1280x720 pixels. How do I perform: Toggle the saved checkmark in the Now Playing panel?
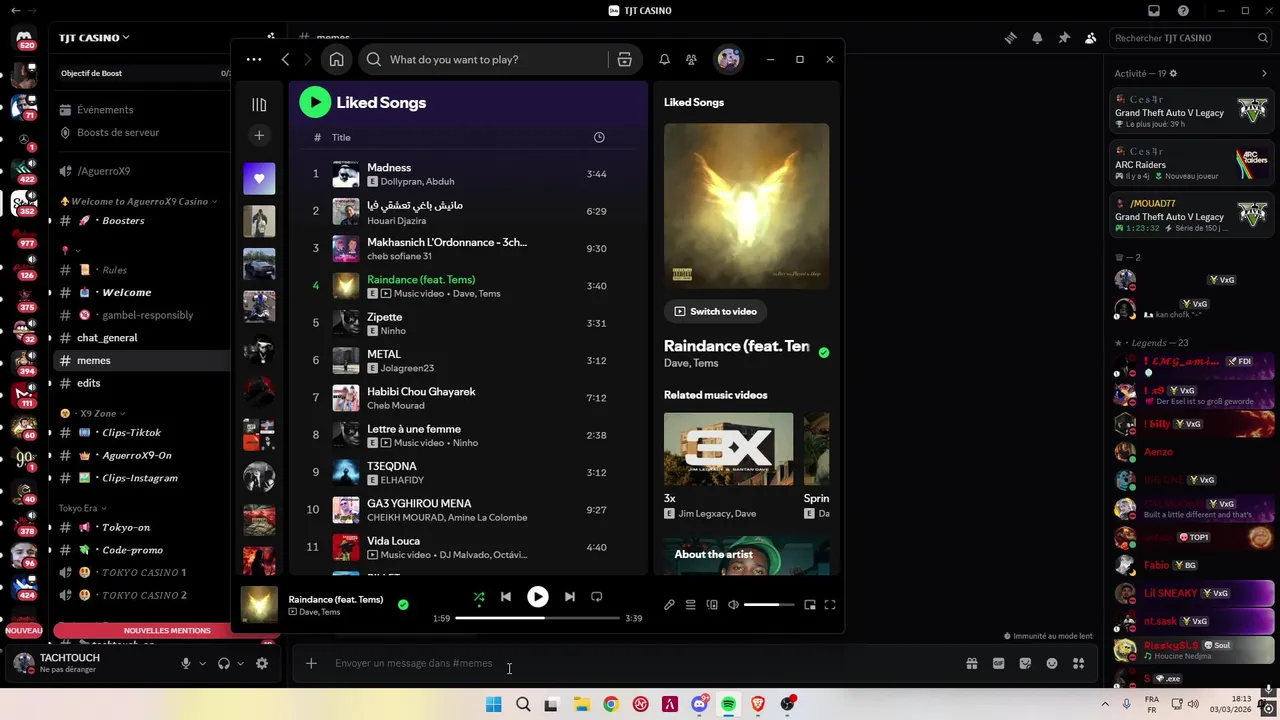click(x=824, y=352)
